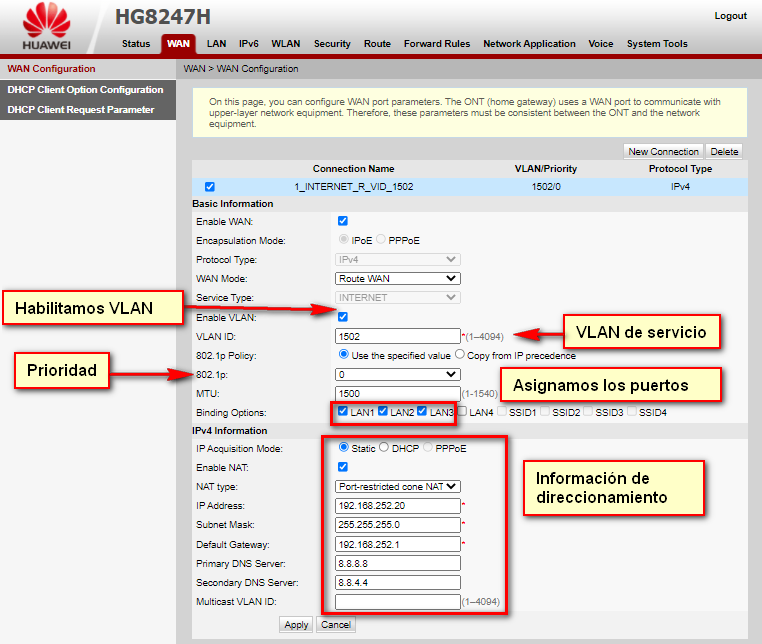Toggle the Enable VLAN checkbox

click(343, 317)
